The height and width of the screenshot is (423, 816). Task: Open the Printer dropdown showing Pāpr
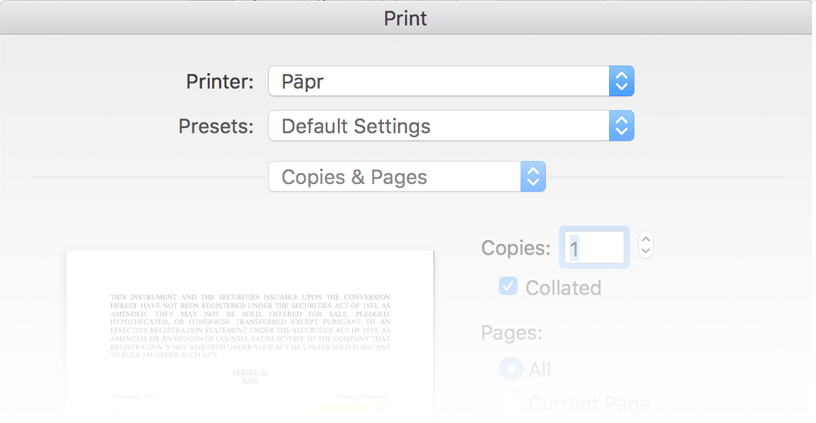(x=451, y=81)
